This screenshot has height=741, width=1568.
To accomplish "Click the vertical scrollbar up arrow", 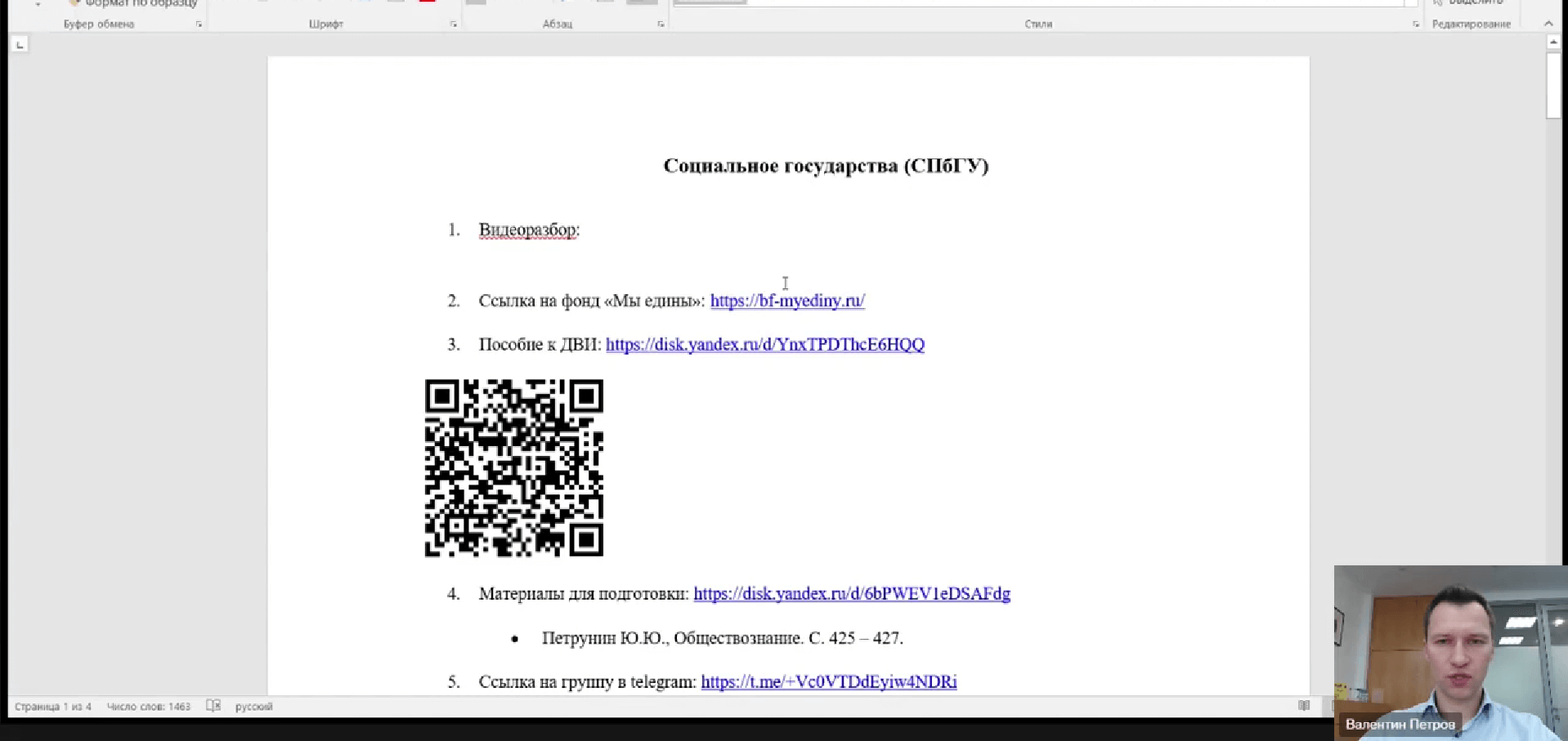I will coord(1553,42).
